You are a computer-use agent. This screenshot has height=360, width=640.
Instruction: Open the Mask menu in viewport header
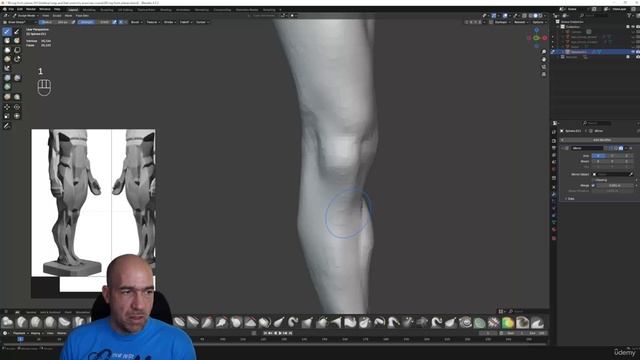[68, 16]
